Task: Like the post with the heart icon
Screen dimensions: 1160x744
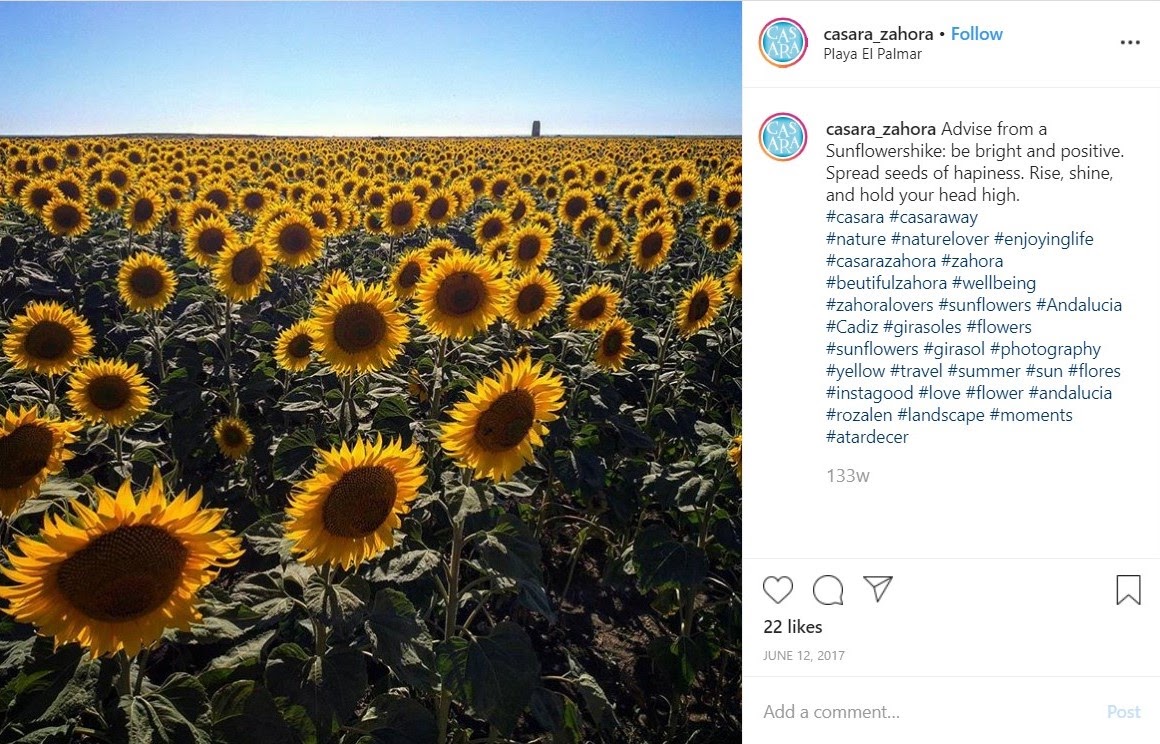Action: point(777,591)
